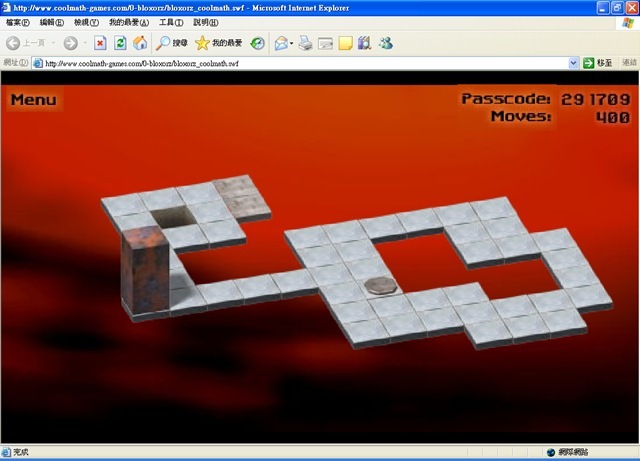Stop page loading with the red X icon

click(x=100, y=43)
